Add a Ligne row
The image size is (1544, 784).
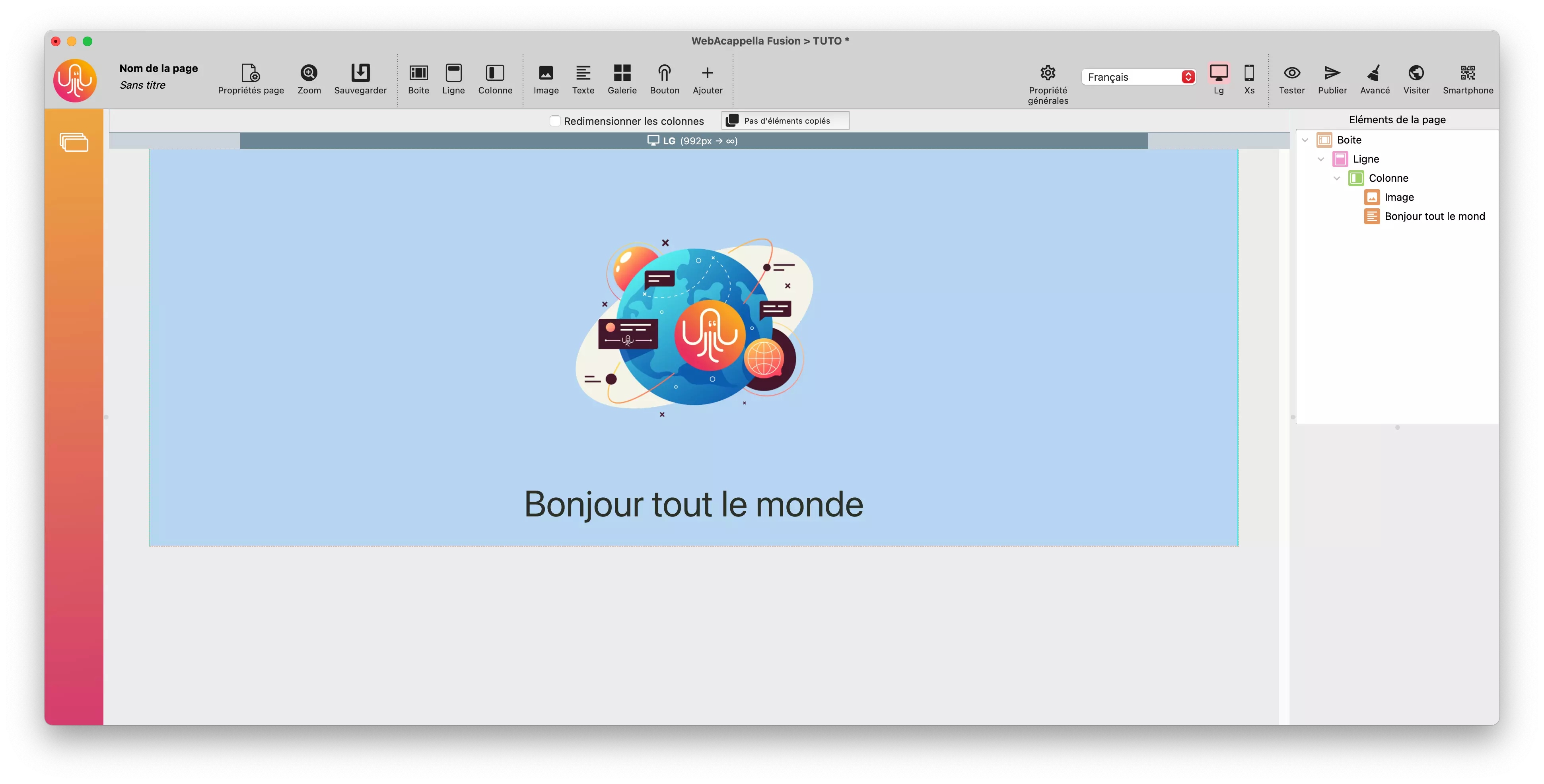coord(454,80)
